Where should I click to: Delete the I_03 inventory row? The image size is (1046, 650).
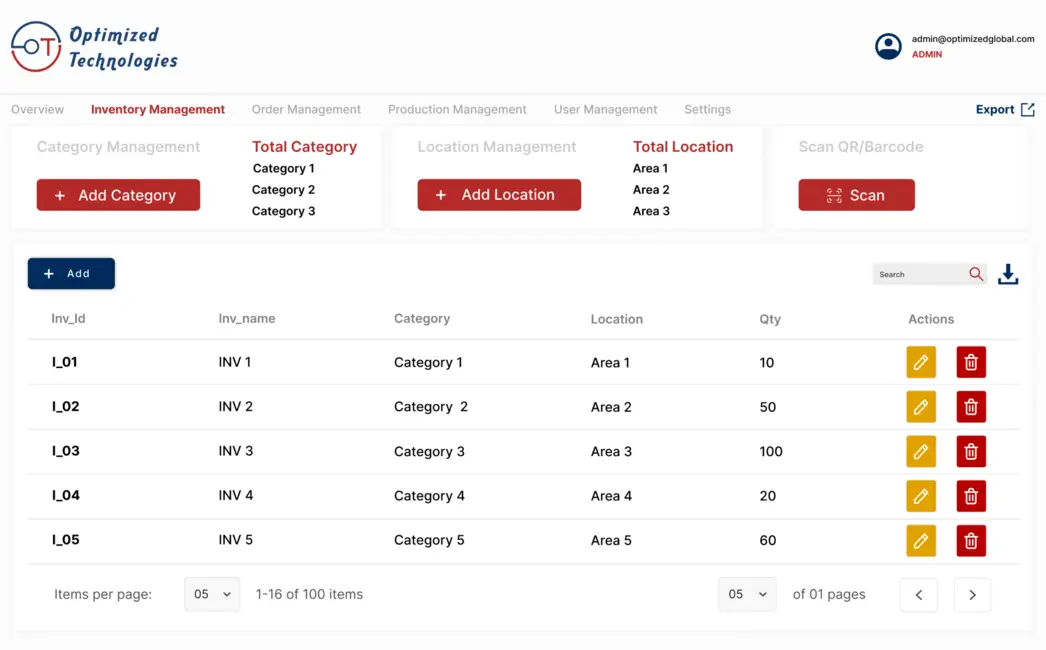coord(971,452)
